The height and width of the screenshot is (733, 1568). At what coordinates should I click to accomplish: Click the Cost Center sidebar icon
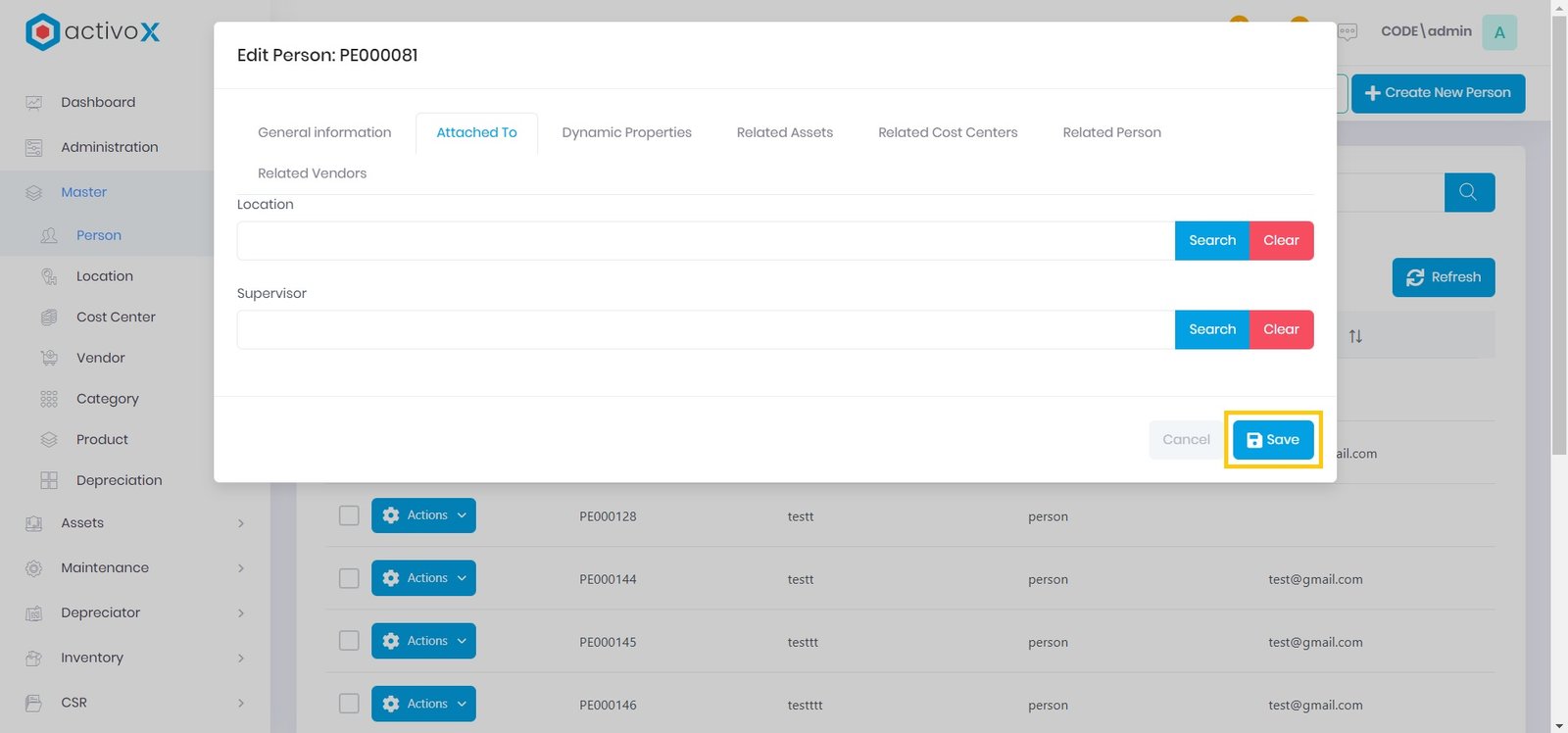tap(49, 318)
